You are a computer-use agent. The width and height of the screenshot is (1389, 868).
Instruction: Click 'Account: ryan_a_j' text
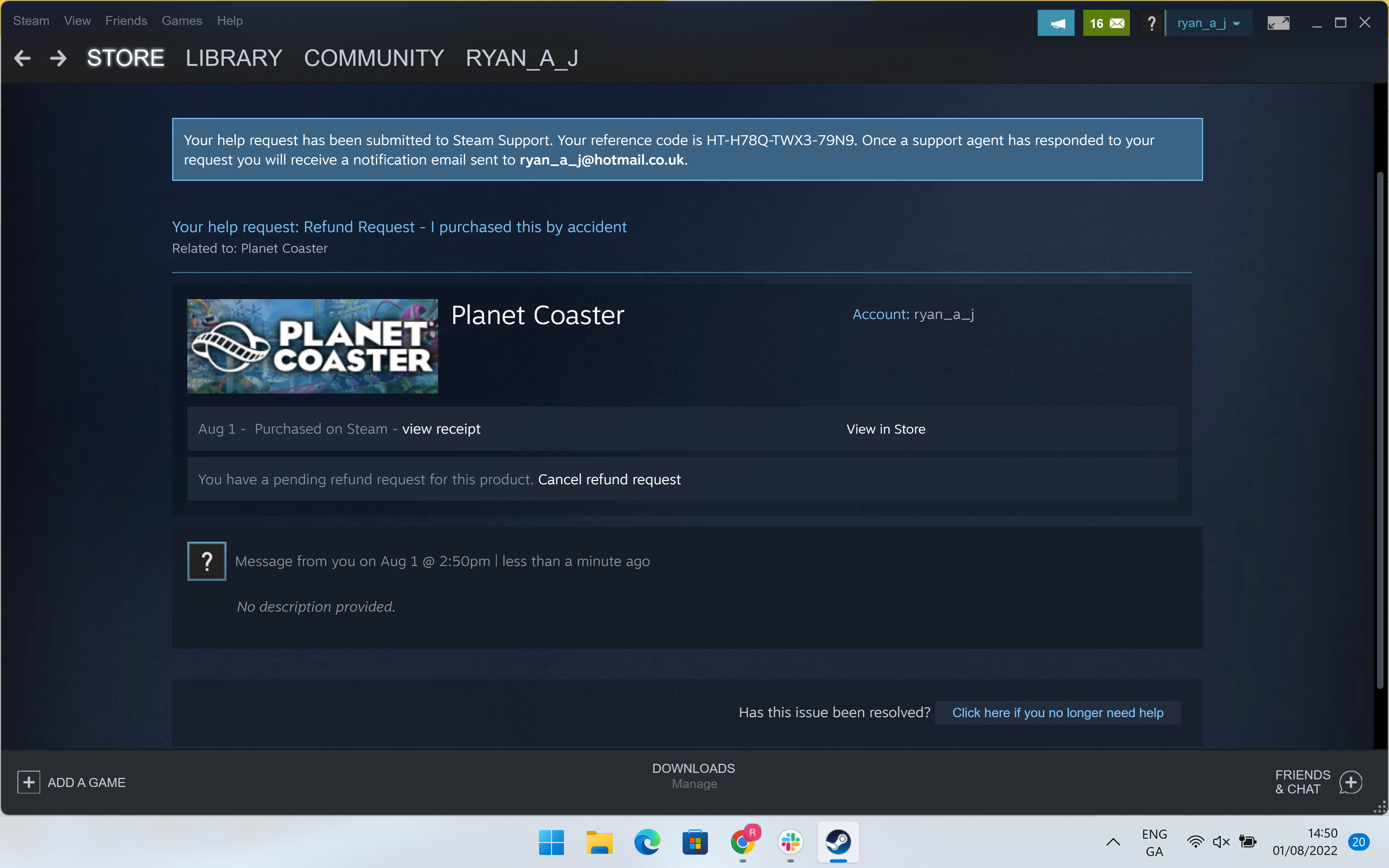point(913,315)
